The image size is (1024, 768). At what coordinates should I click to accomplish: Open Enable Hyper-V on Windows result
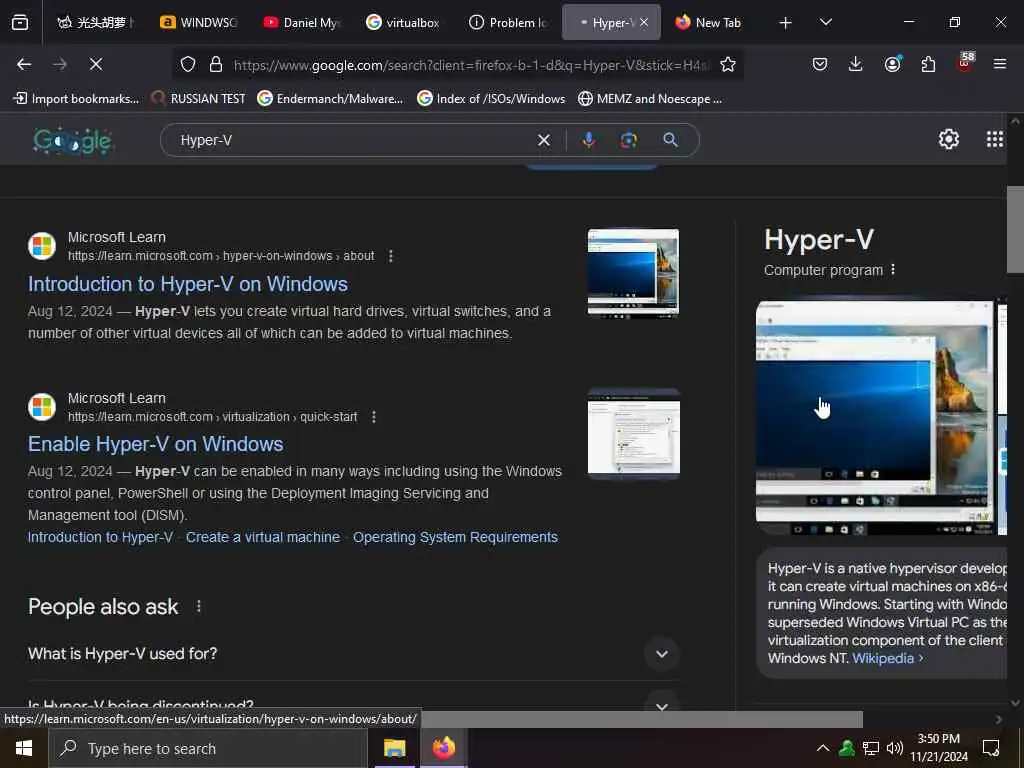point(155,444)
